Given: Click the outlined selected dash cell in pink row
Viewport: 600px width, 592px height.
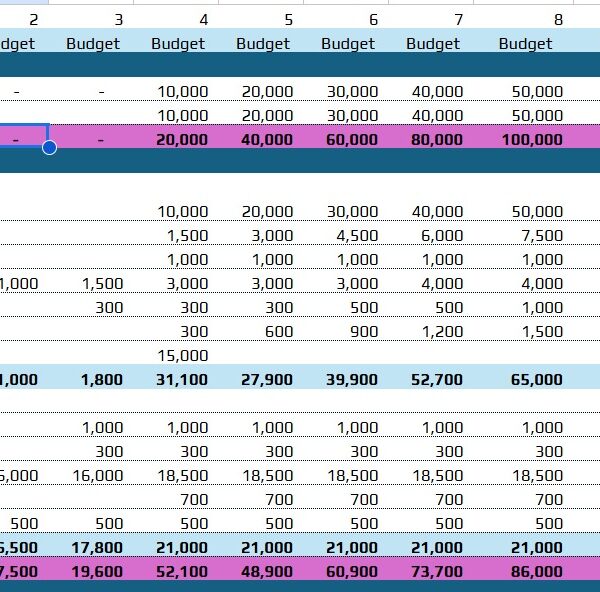Looking at the screenshot, I should (x=24, y=136).
